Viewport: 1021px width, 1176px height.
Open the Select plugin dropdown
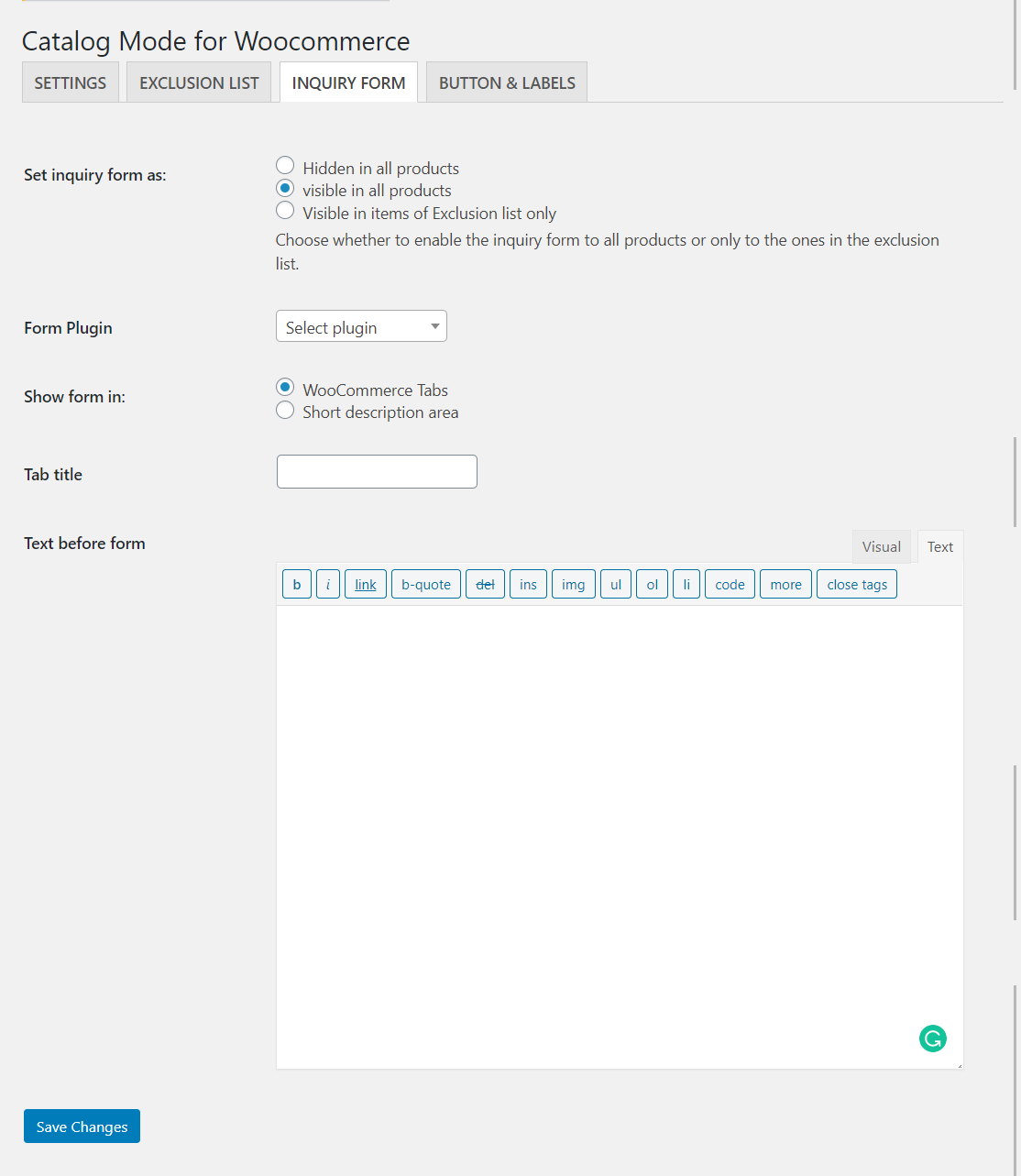[360, 326]
